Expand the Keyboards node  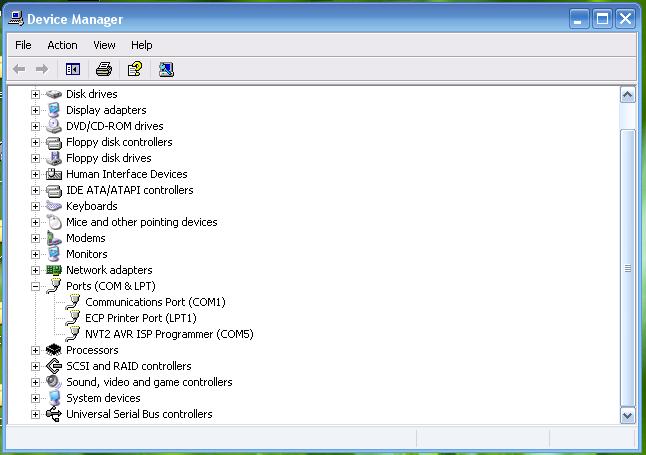point(35,206)
